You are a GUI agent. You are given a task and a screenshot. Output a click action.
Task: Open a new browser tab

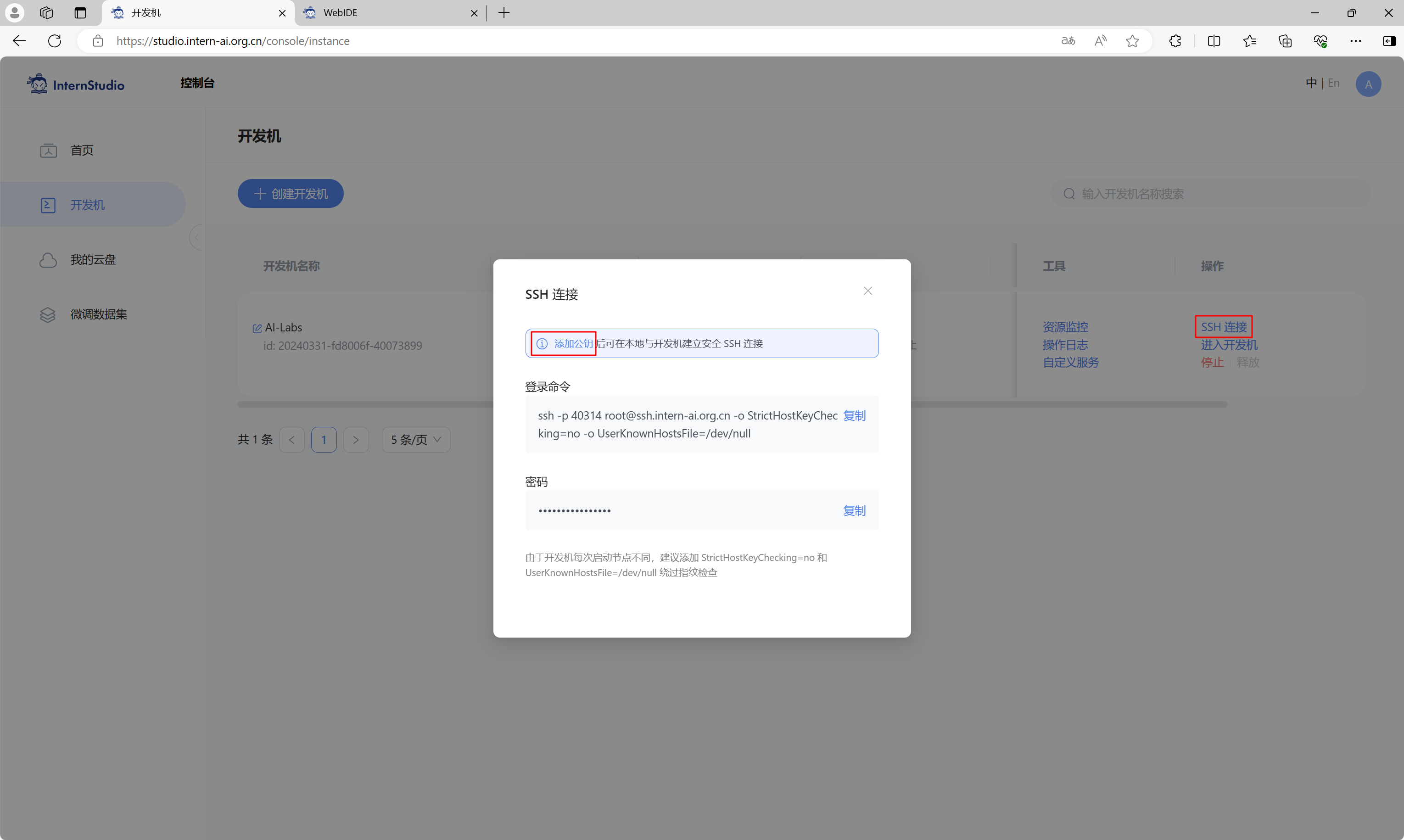tap(503, 12)
